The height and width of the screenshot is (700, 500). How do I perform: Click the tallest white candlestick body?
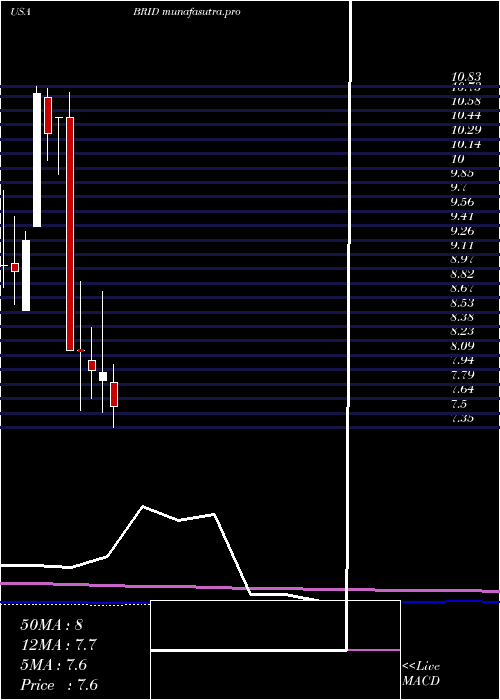(x=37, y=160)
